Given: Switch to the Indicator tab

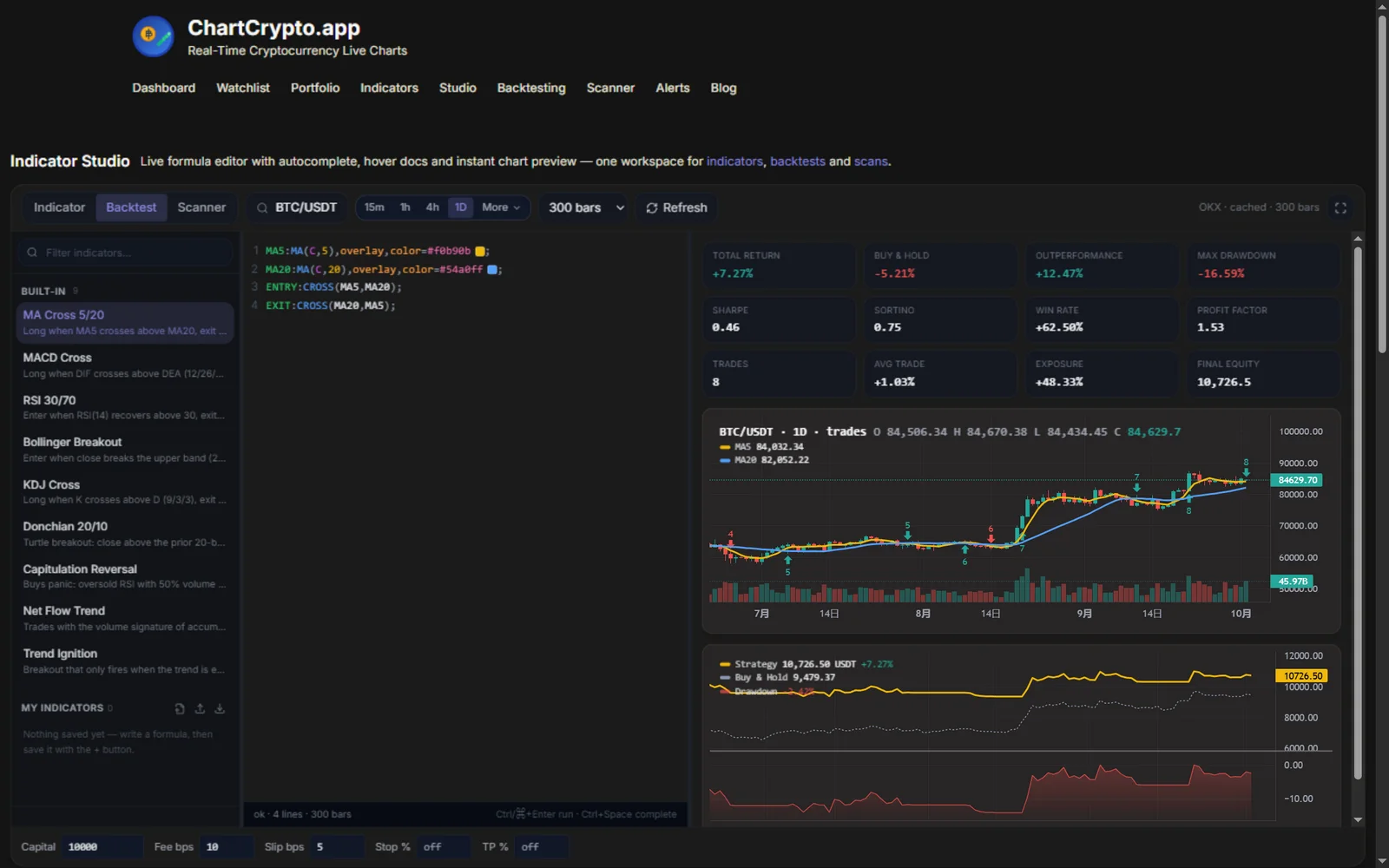Looking at the screenshot, I should coord(59,207).
